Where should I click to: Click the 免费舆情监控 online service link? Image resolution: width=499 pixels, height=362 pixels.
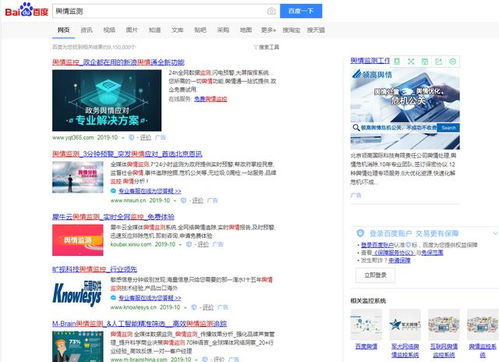pyautogui.click(x=211, y=99)
